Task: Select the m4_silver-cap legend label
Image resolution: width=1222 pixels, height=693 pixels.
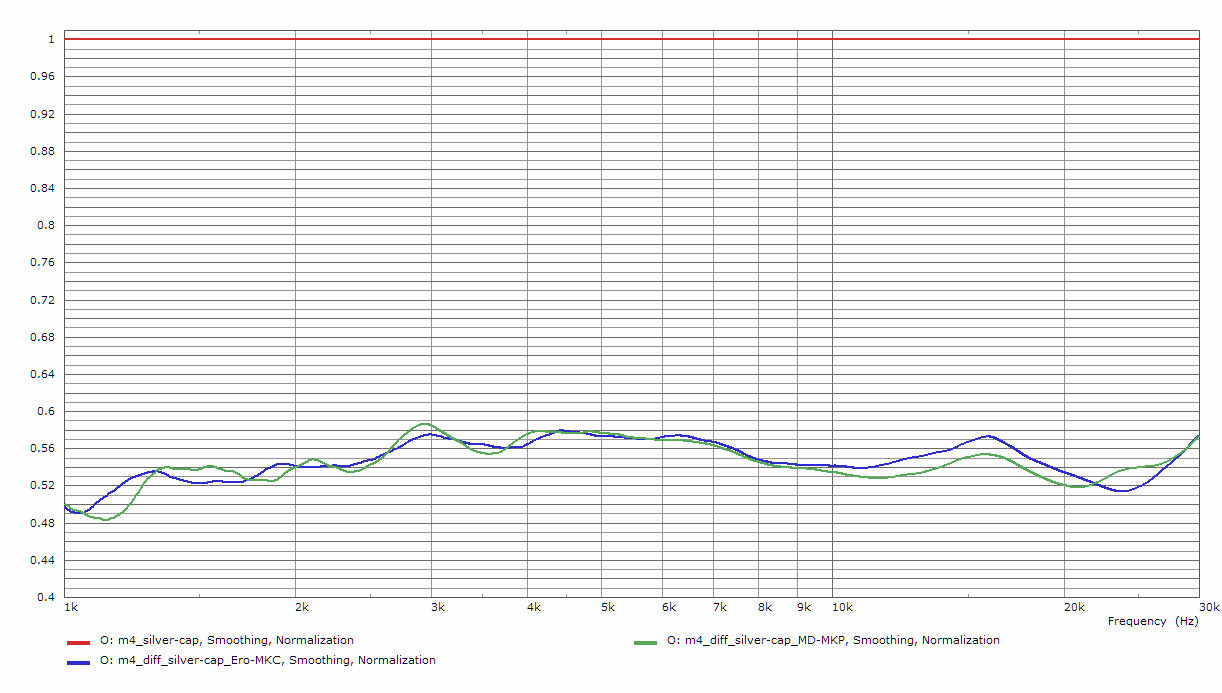Action: click(x=226, y=640)
